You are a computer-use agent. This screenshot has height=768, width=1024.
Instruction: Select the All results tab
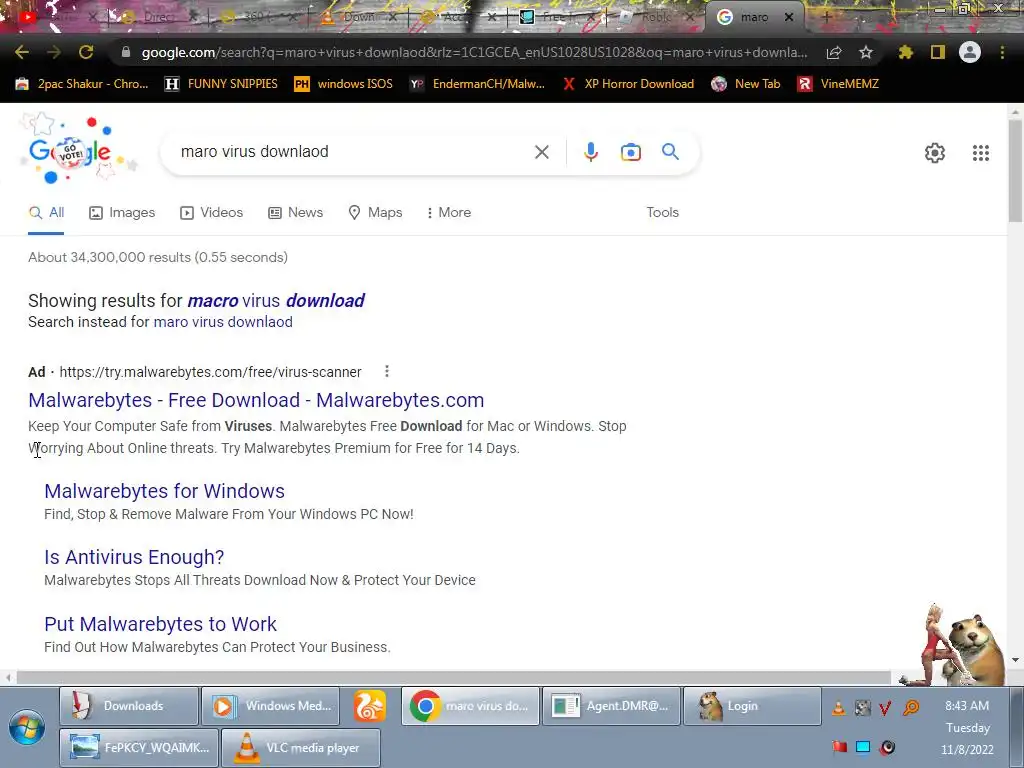(46, 213)
